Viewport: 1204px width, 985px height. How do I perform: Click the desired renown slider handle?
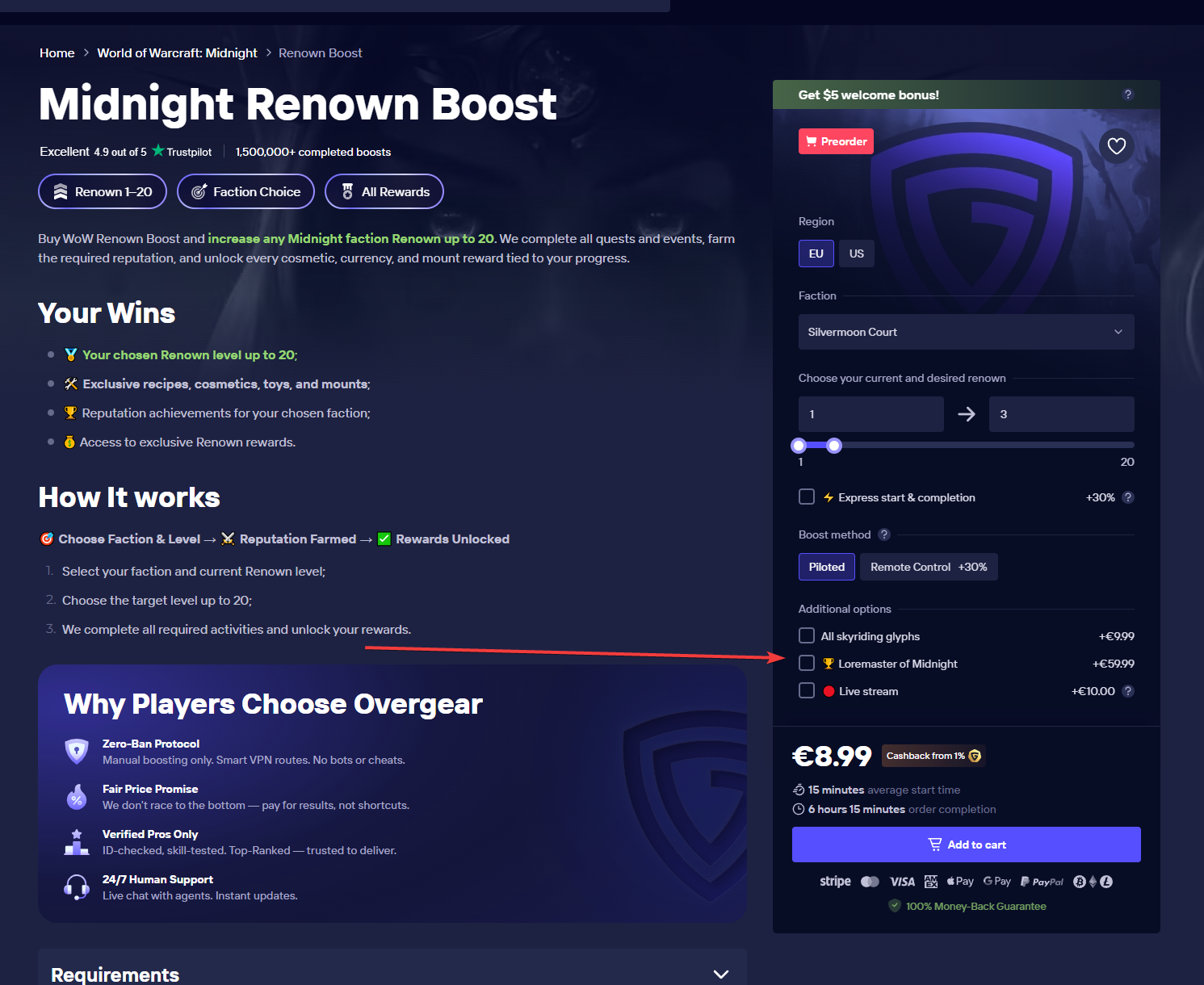click(834, 445)
